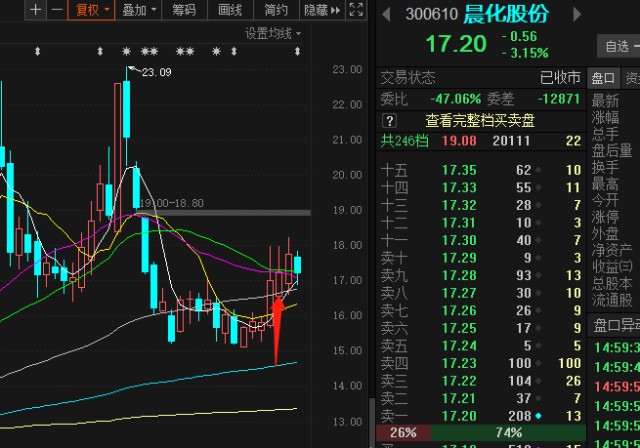Switch to 简约 view mode
This screenshot has height=448, width=640.
276,9
